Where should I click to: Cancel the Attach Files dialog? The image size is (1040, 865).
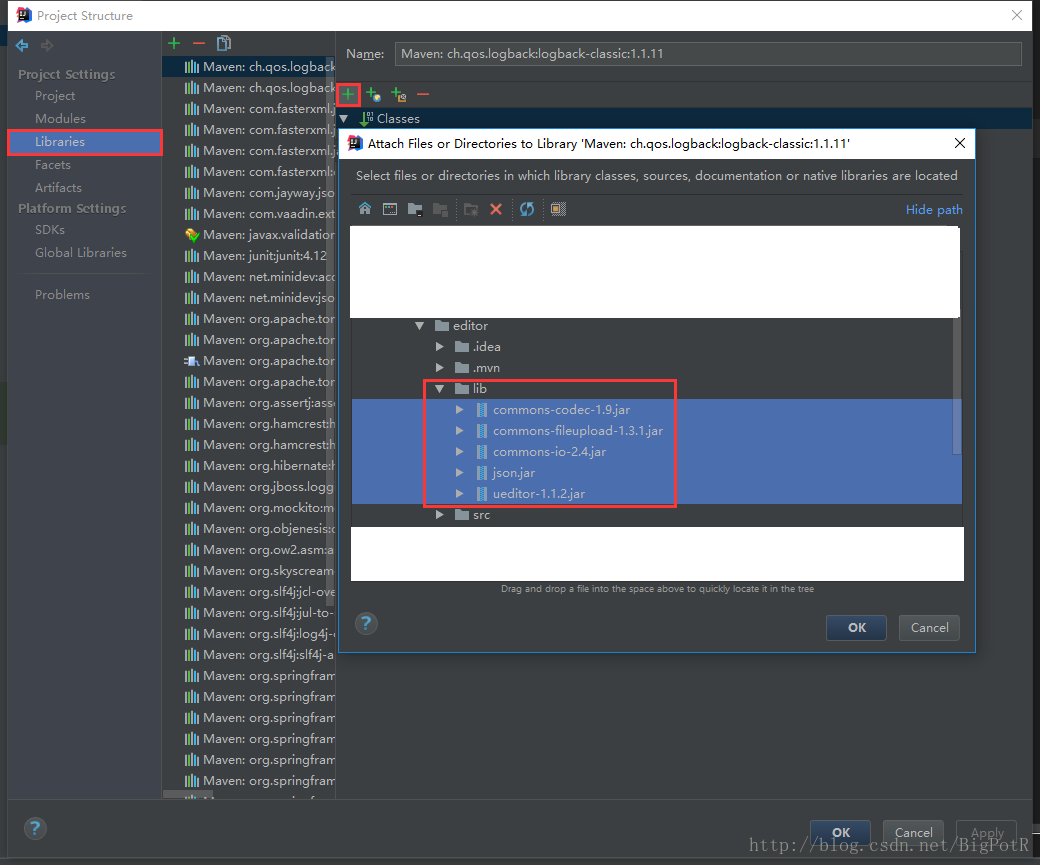tap(929, 628)
